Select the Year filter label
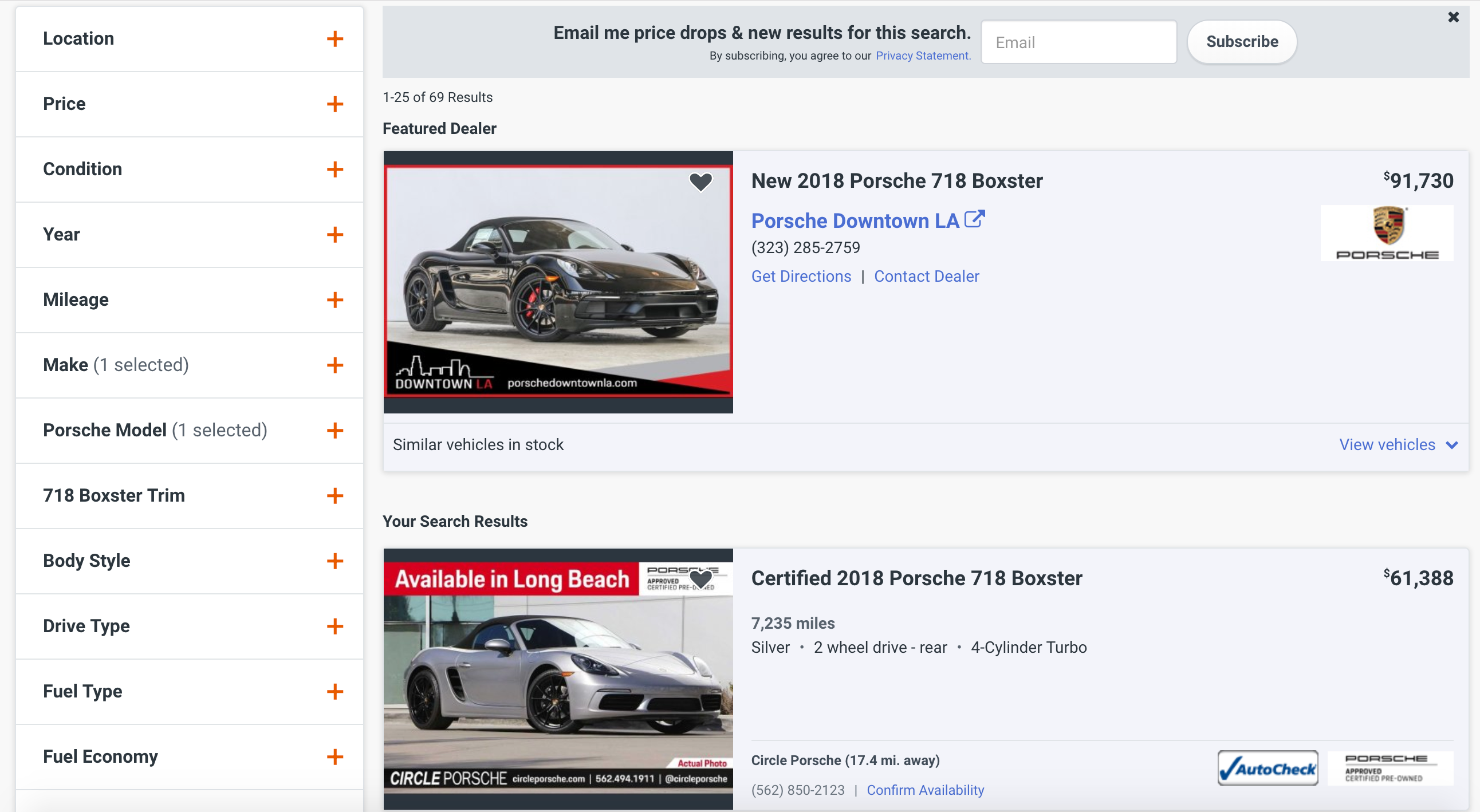Viewport: 1480px width, 812px height. 61,234
